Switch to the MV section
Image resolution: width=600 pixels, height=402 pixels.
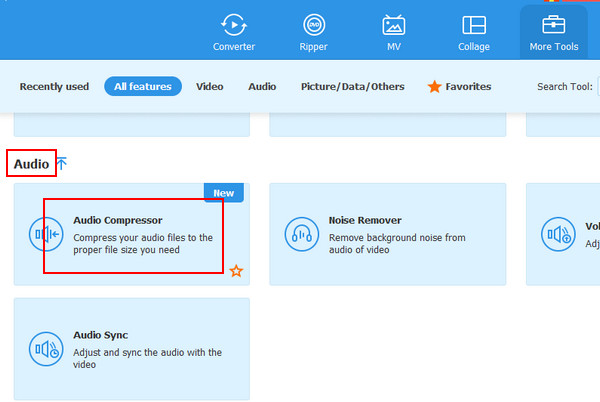(x=394, y=25)
